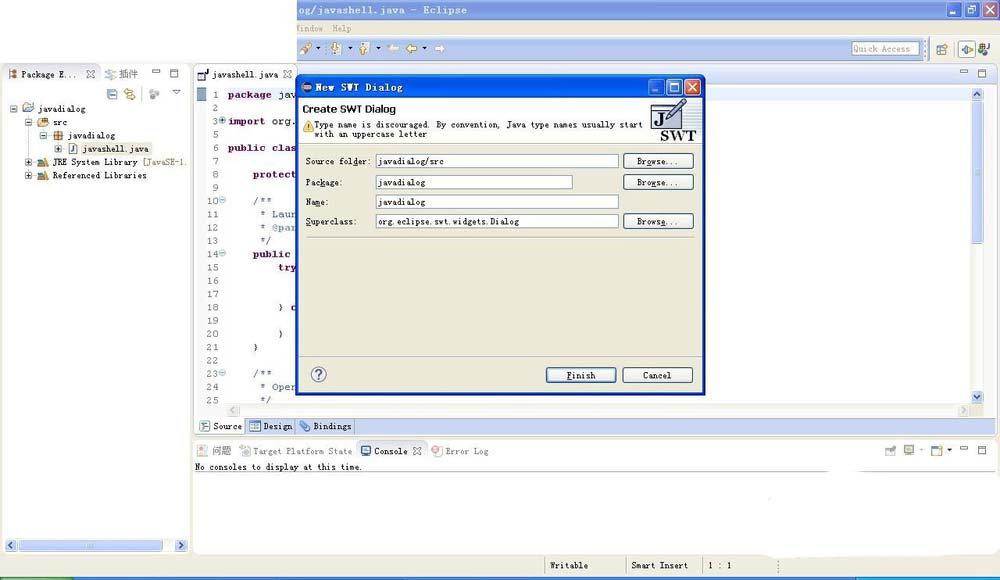Click the Finish button in the SWT dialog
Image resolution: width=1000 pixels, height=580 pixels.
pyautogui.click(x=581, y=374)
